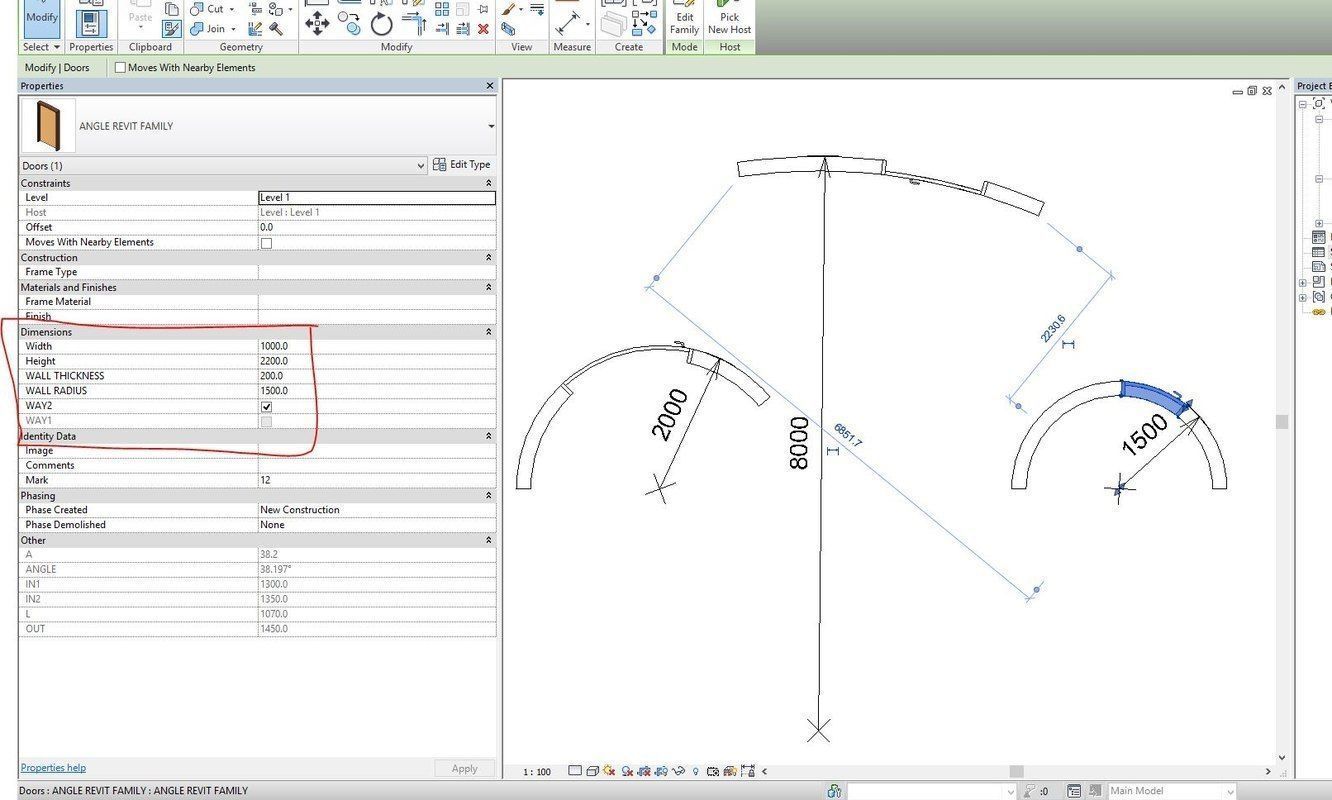
Task: Open the Properties help link
Action: click(x=52, y=767)
